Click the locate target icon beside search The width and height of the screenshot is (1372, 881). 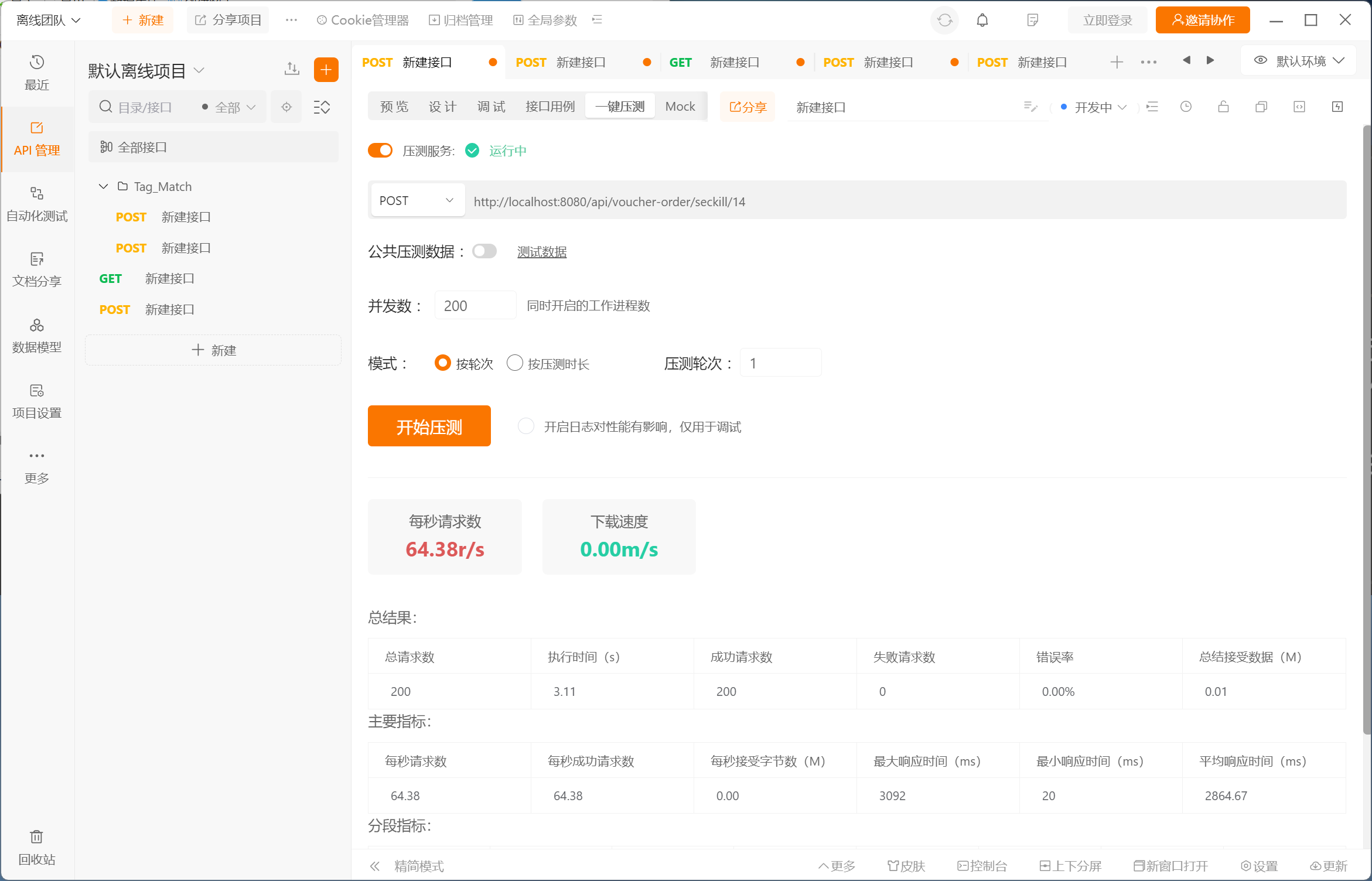(286, 107)
